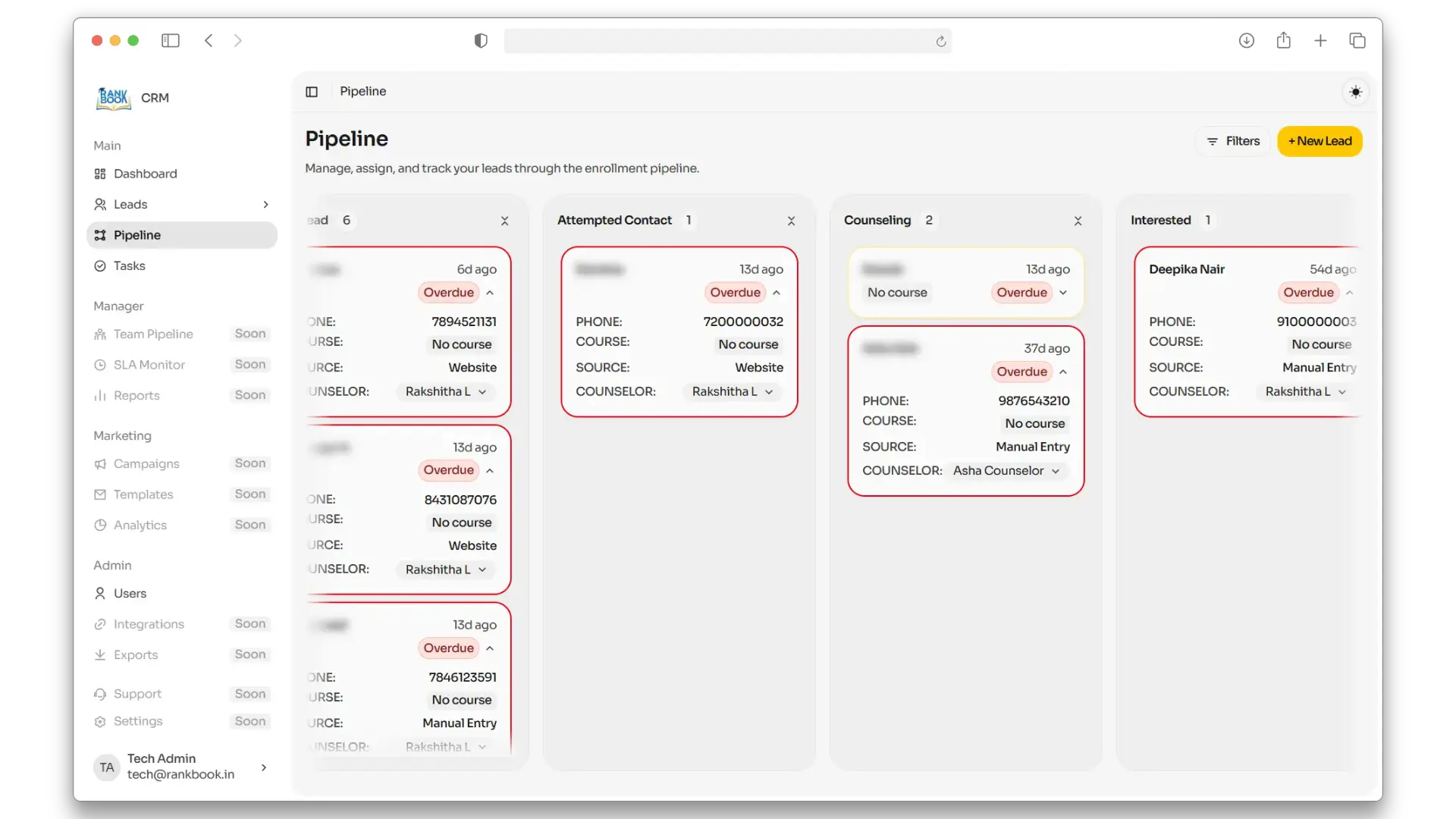Viewport: 1456px width, 819px height.
Task: Click the Rankbook CRM logo
Action: [114, 98]
